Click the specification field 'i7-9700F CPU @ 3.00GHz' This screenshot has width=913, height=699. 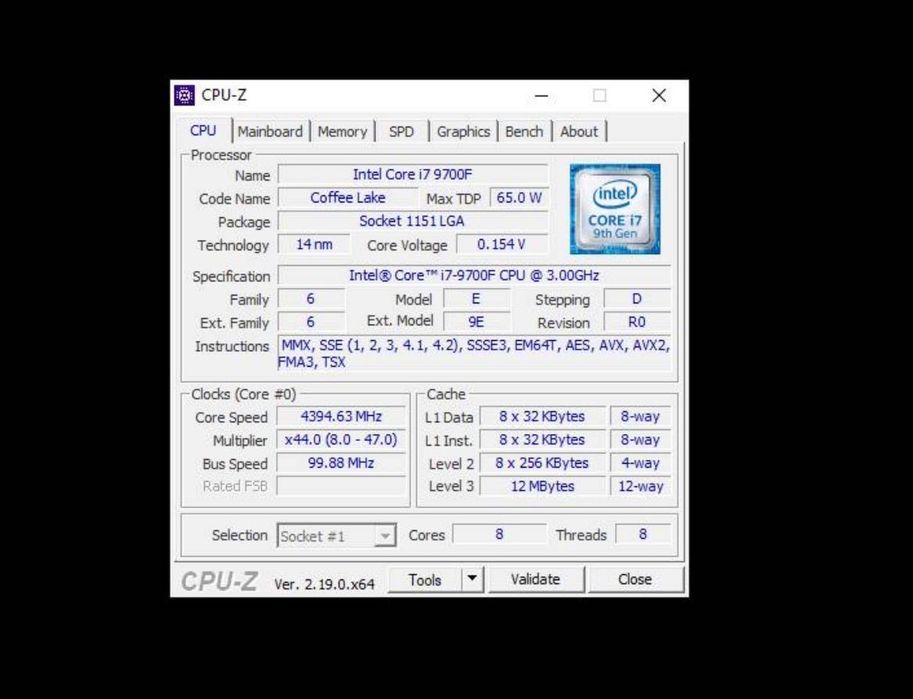(x=474, y=275)
